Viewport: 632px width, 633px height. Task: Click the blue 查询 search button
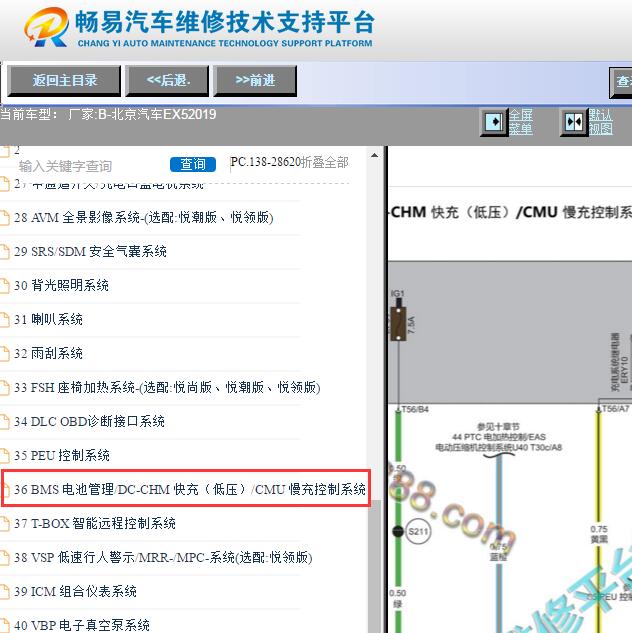193,164
